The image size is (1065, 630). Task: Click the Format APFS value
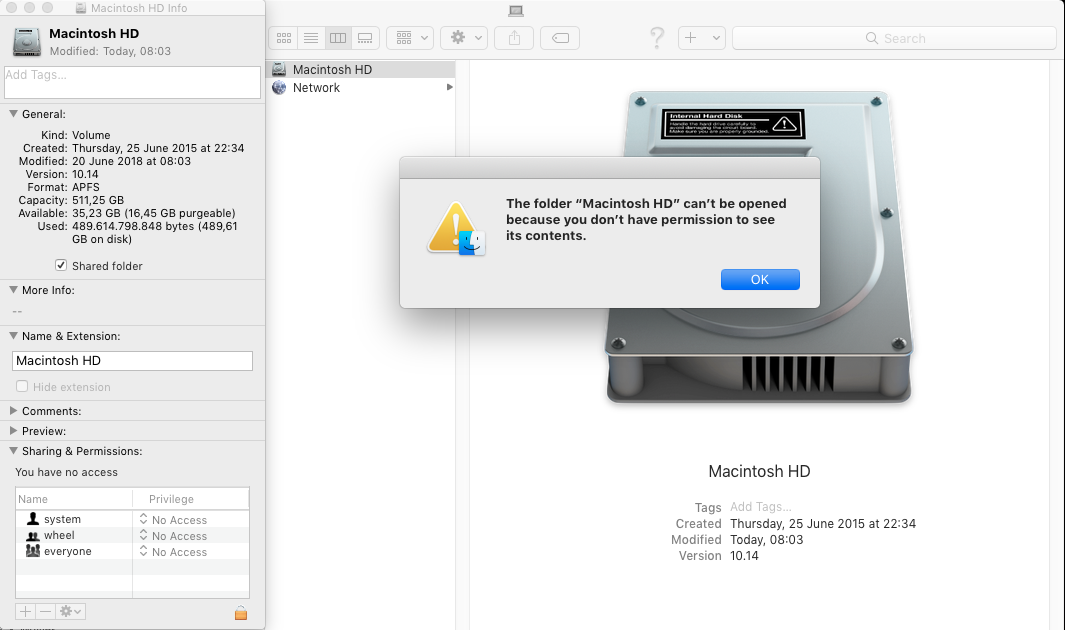(x=86, y=187)
